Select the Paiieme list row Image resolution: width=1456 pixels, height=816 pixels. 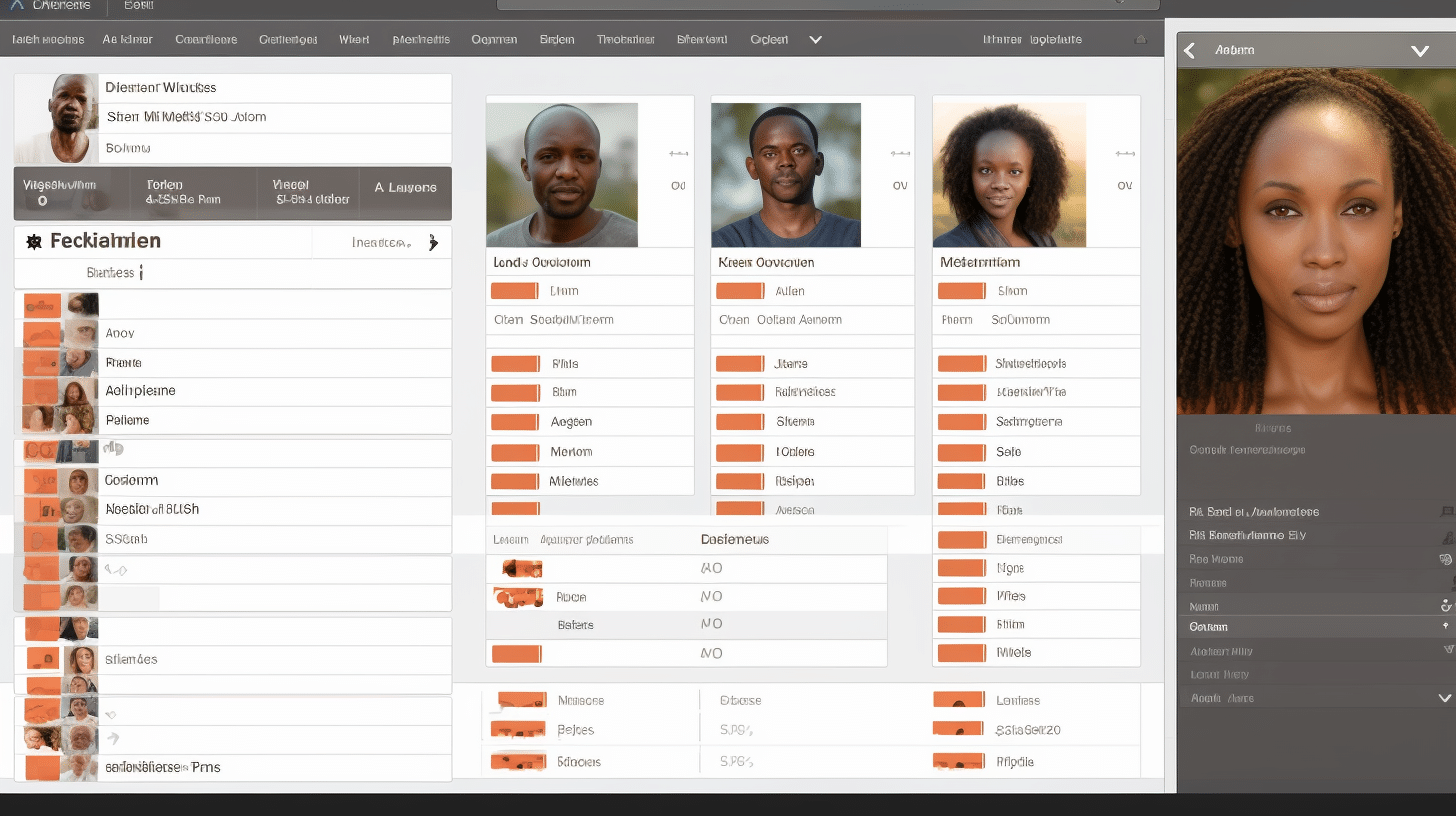[233, 421]
